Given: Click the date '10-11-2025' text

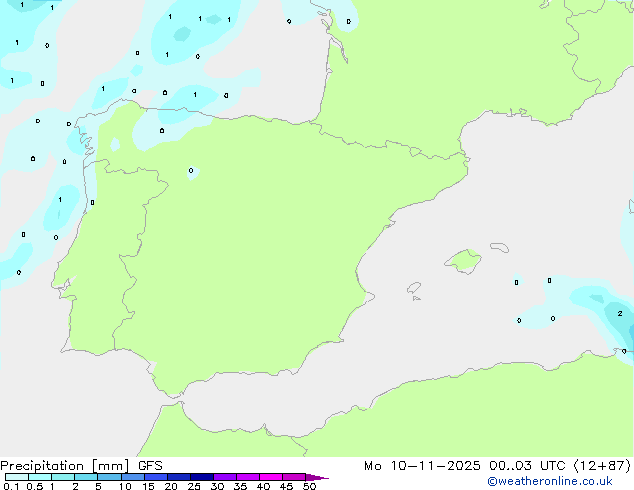Looking at the screenshot, I should (435, 466).
